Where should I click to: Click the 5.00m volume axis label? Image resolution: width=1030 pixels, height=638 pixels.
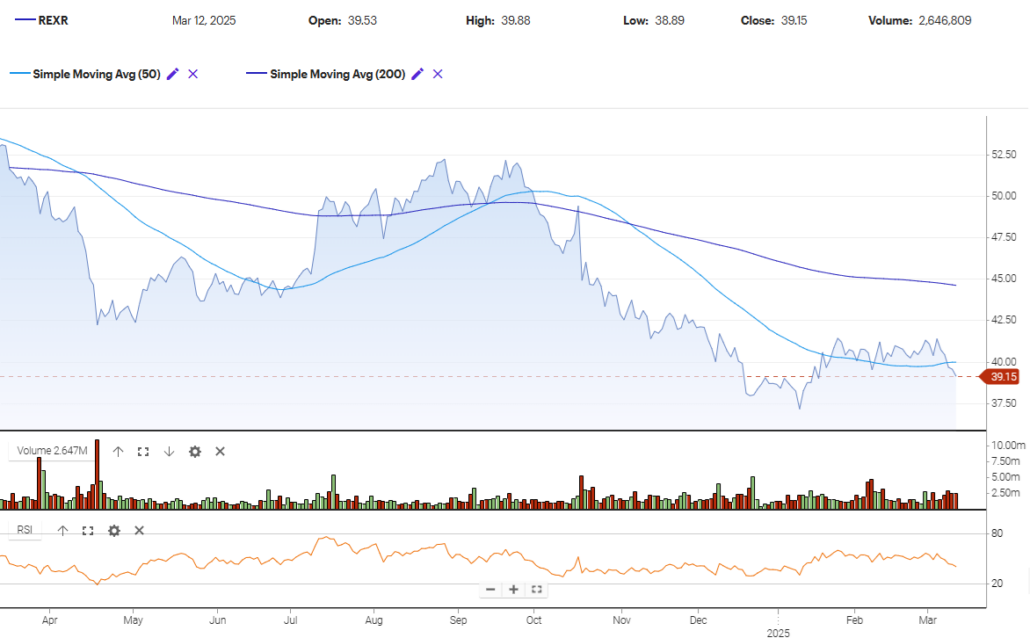click(x=1006, y=476)
